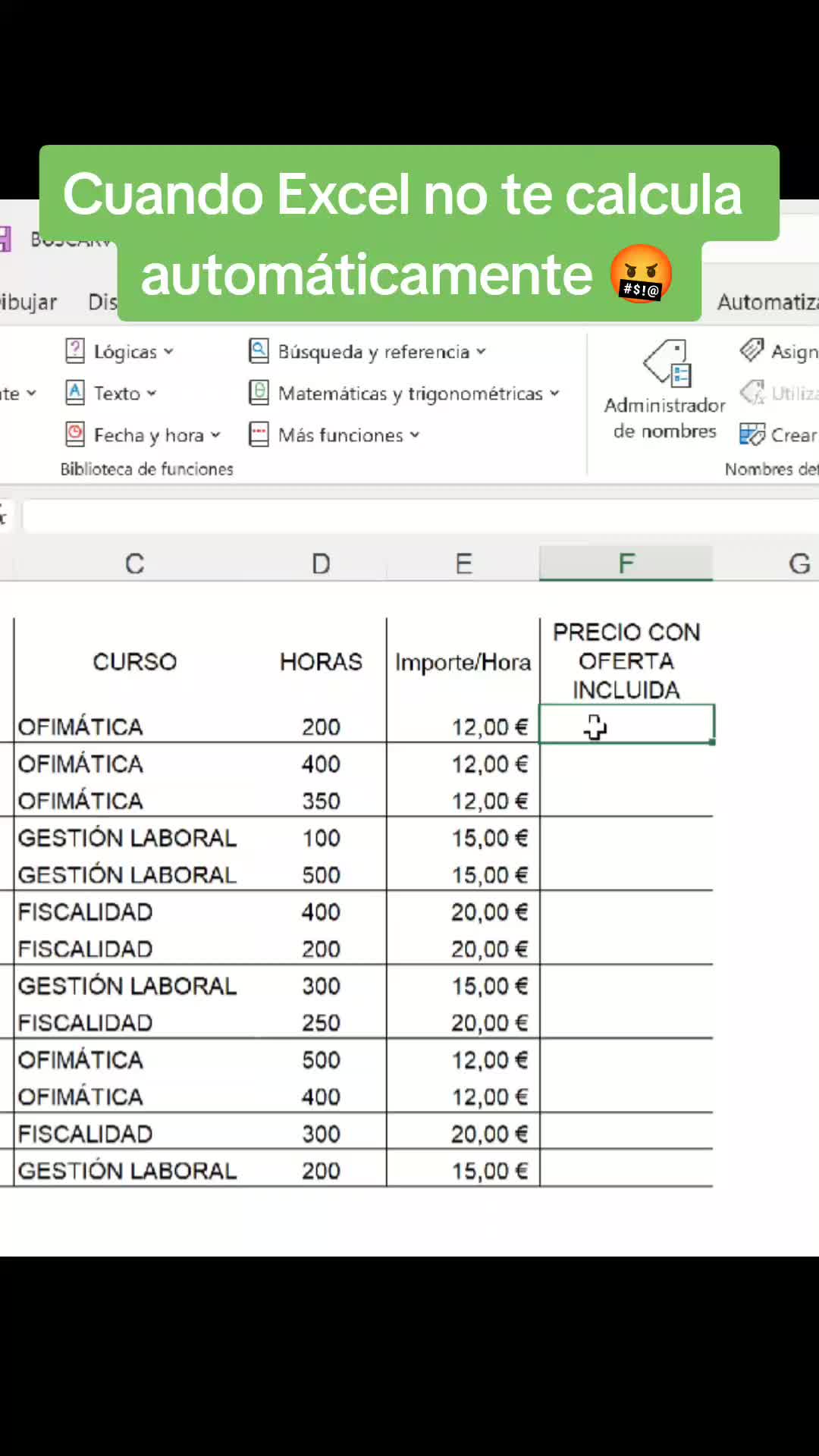The width and height of the screenshot is (819, 1456).
Task: Open the Búsqueda y referencia icon
Action: click(259, 351)
